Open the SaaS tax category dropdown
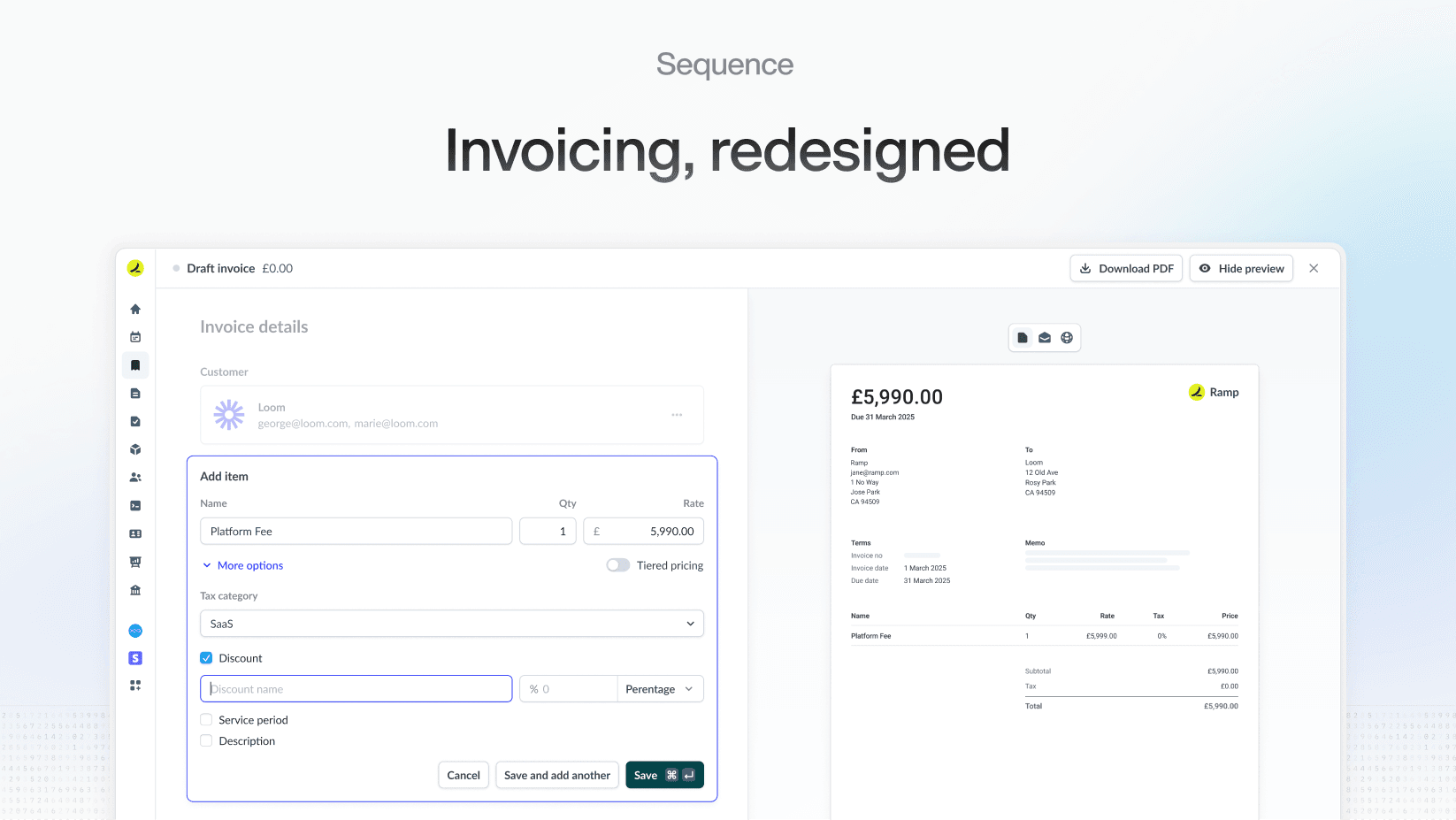This screenshot has height=820, width=1456. click(452, 624)
